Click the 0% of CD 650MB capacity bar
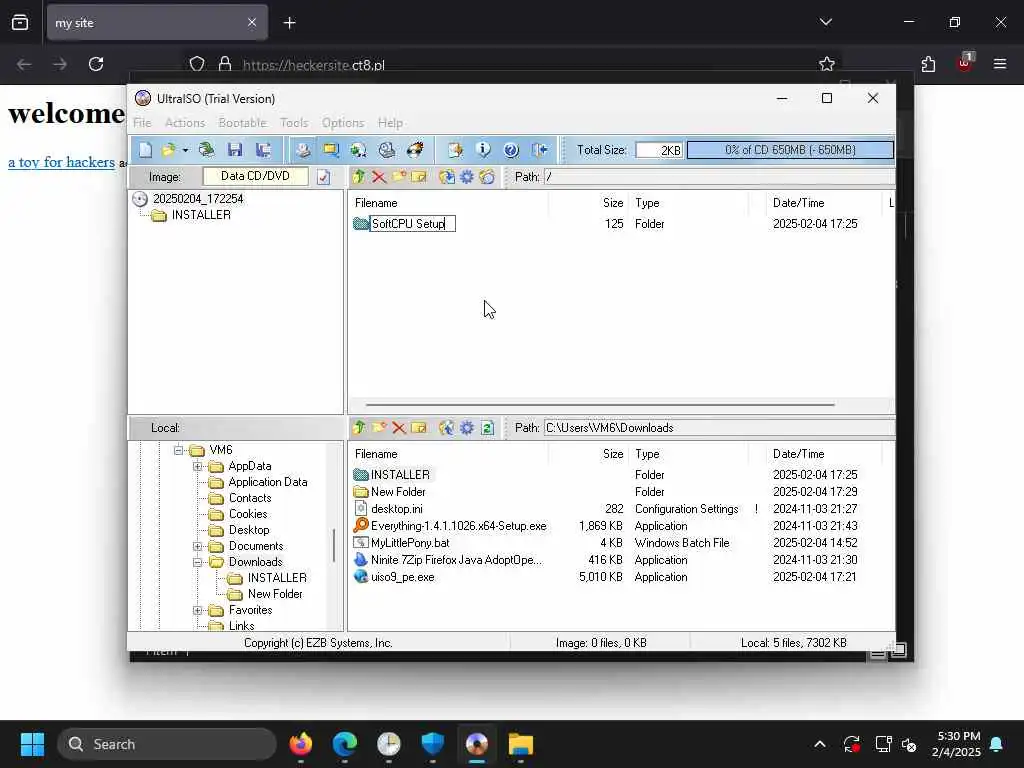This screenshot has height=768, width=1024. click(790, 150)
